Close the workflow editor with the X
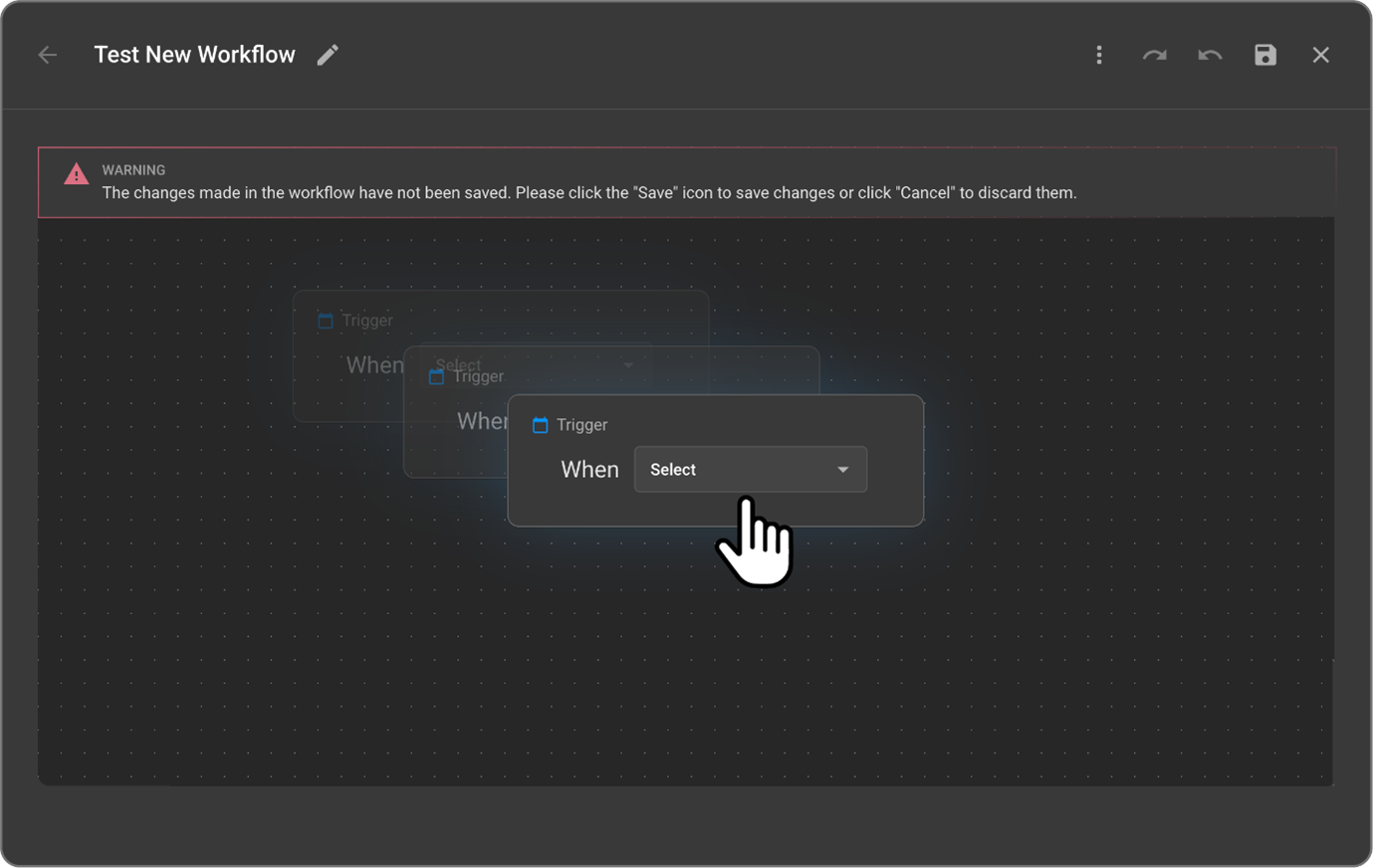This screenshot has height=868, width=1373. coord(1320,55)
